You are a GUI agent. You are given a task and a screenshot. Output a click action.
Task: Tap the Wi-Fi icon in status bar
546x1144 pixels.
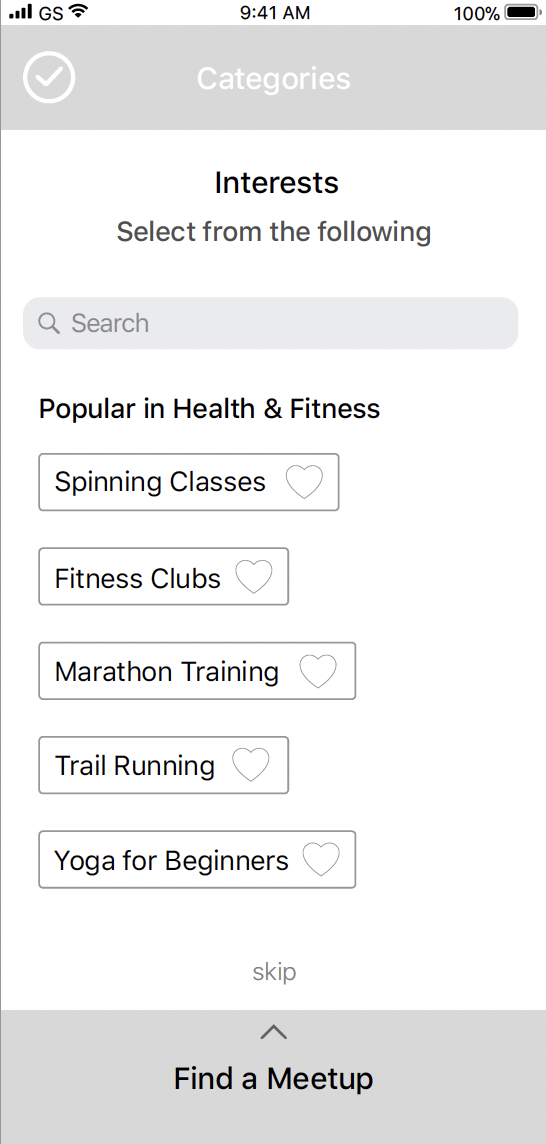click(x=77, y=12)
